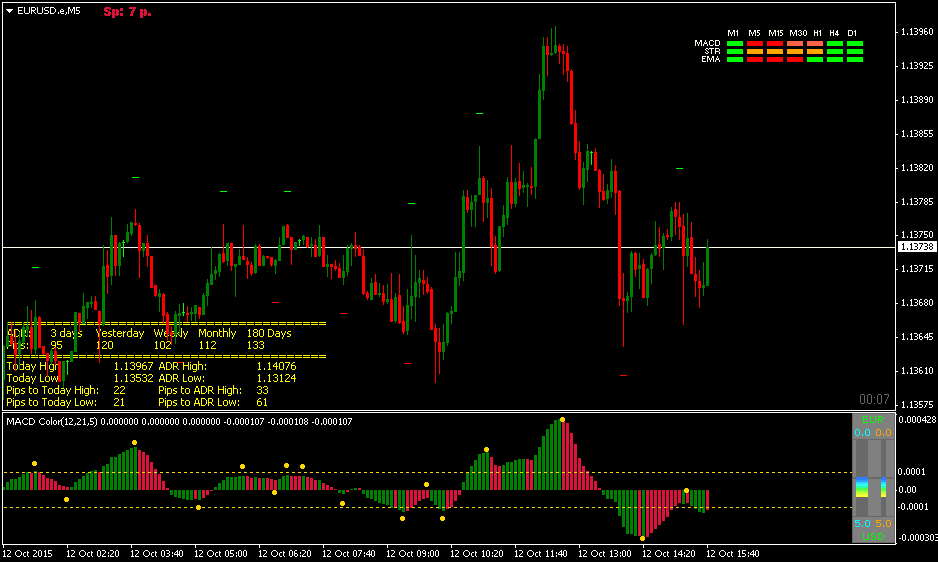The height and width of the screenshot is (562, 938).
Task: Click the current price tag 1.13738
Action: point(917,247)
